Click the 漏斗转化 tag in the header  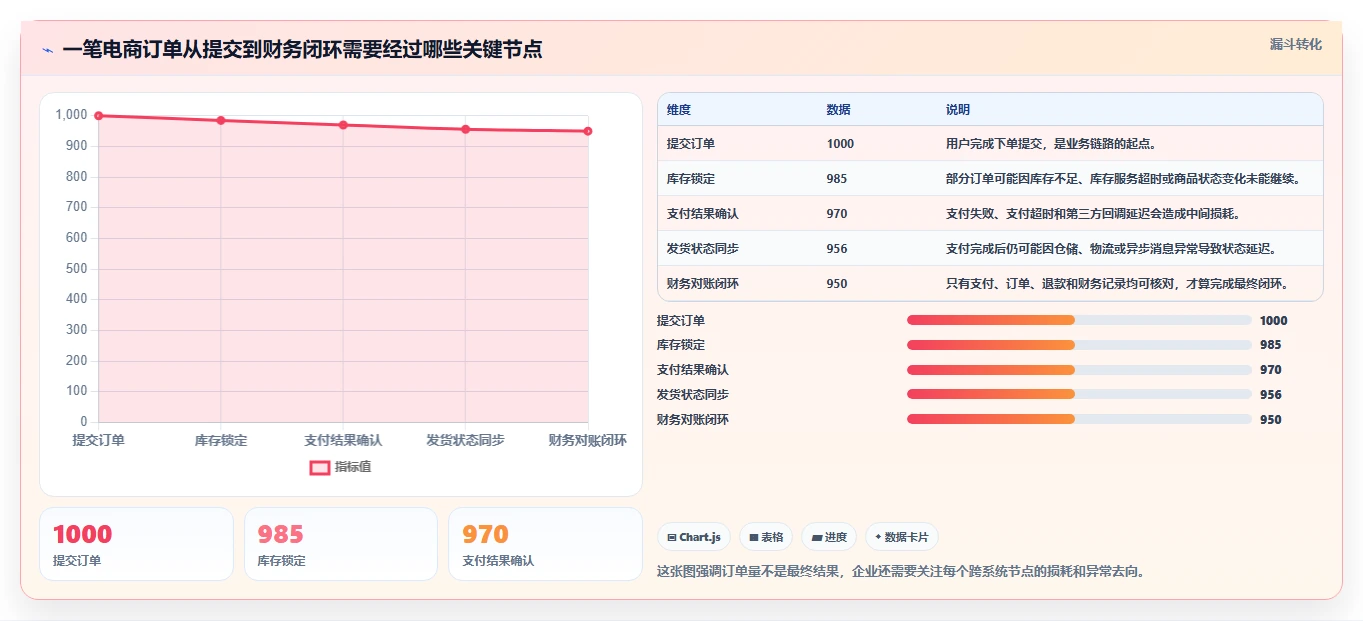pyautogui.click(x=1296, y=44)
